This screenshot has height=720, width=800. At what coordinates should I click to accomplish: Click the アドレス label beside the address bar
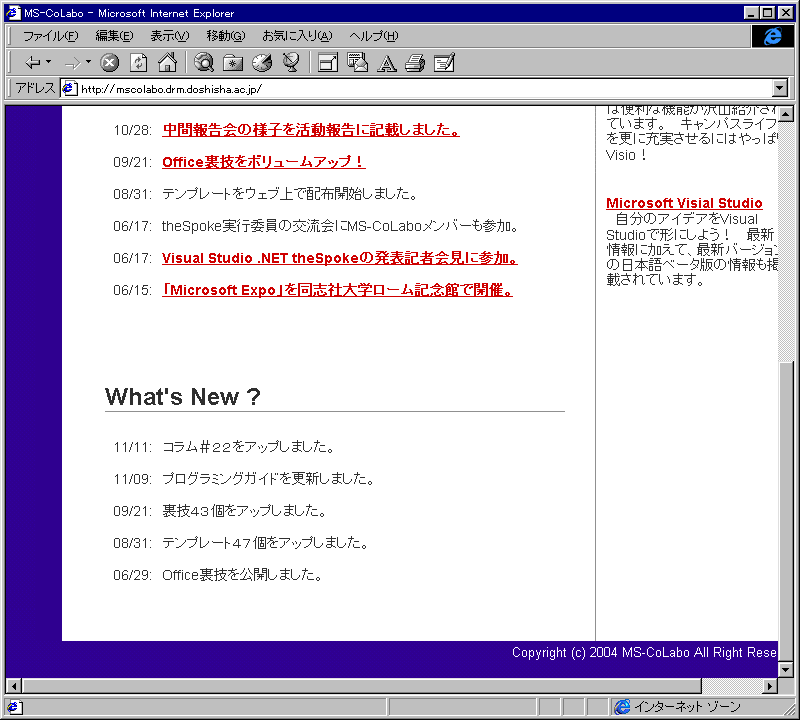tap(35, 88)
